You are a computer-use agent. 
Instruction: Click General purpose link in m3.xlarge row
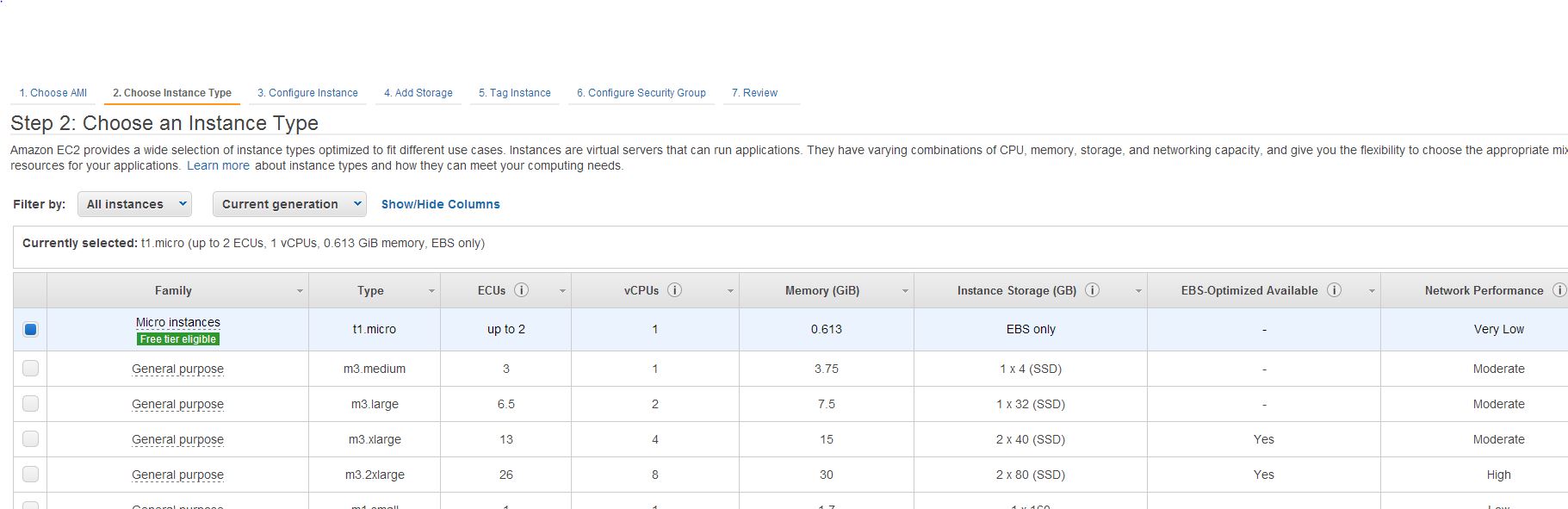coord(177,439)
